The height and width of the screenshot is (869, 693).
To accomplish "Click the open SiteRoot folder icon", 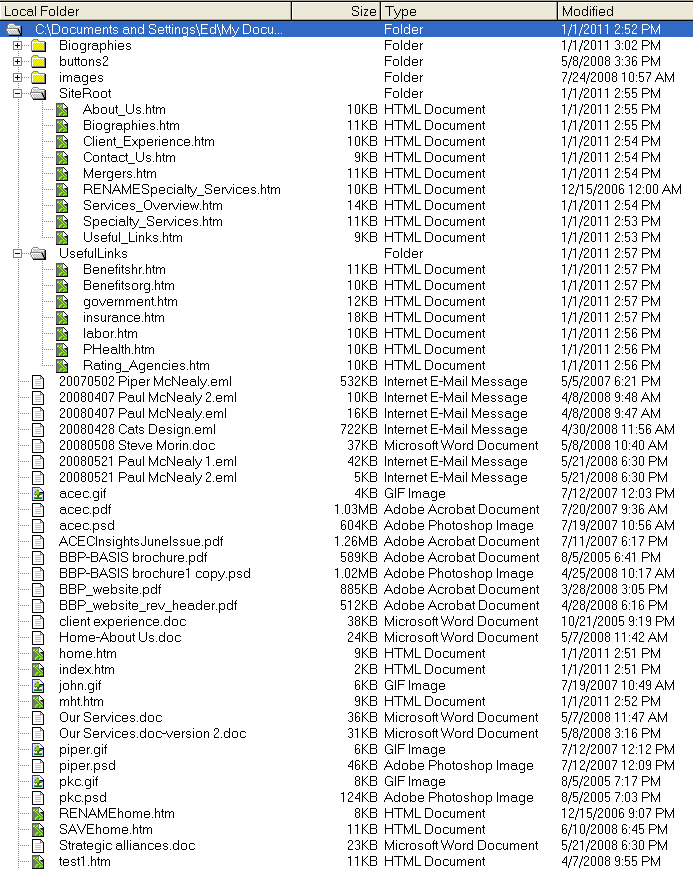I will coord(38,93).
